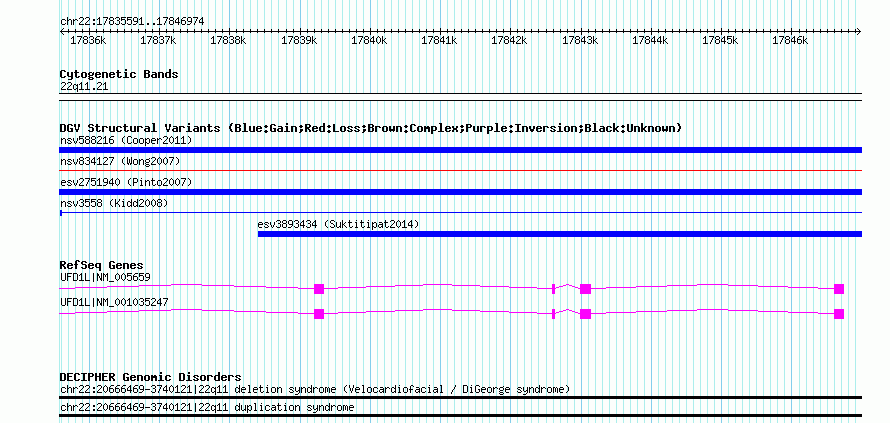The height and width of the screenshot is (423, 890).
Task: Click the UFD1L|NM_001035247 transcript label
Action: pos(114,302)
